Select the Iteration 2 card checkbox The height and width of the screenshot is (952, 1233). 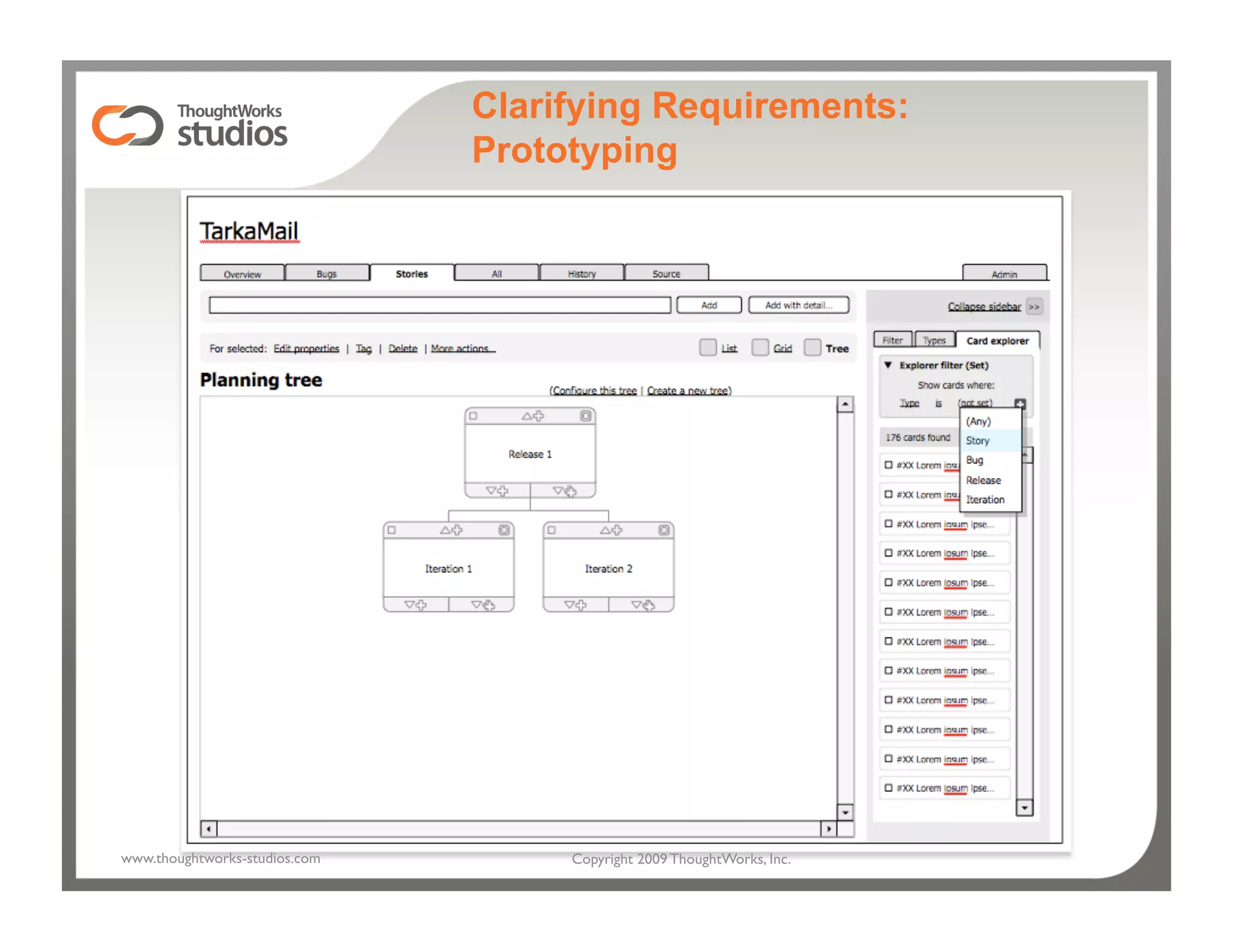551,530
